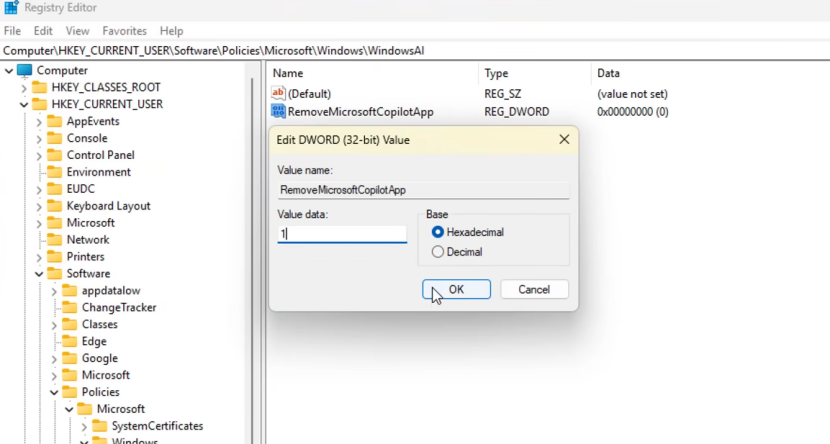Expand the HKEY_CLASSES_ROOT node
The height and width of the screenshot is (444, 830).
(24, 88)
